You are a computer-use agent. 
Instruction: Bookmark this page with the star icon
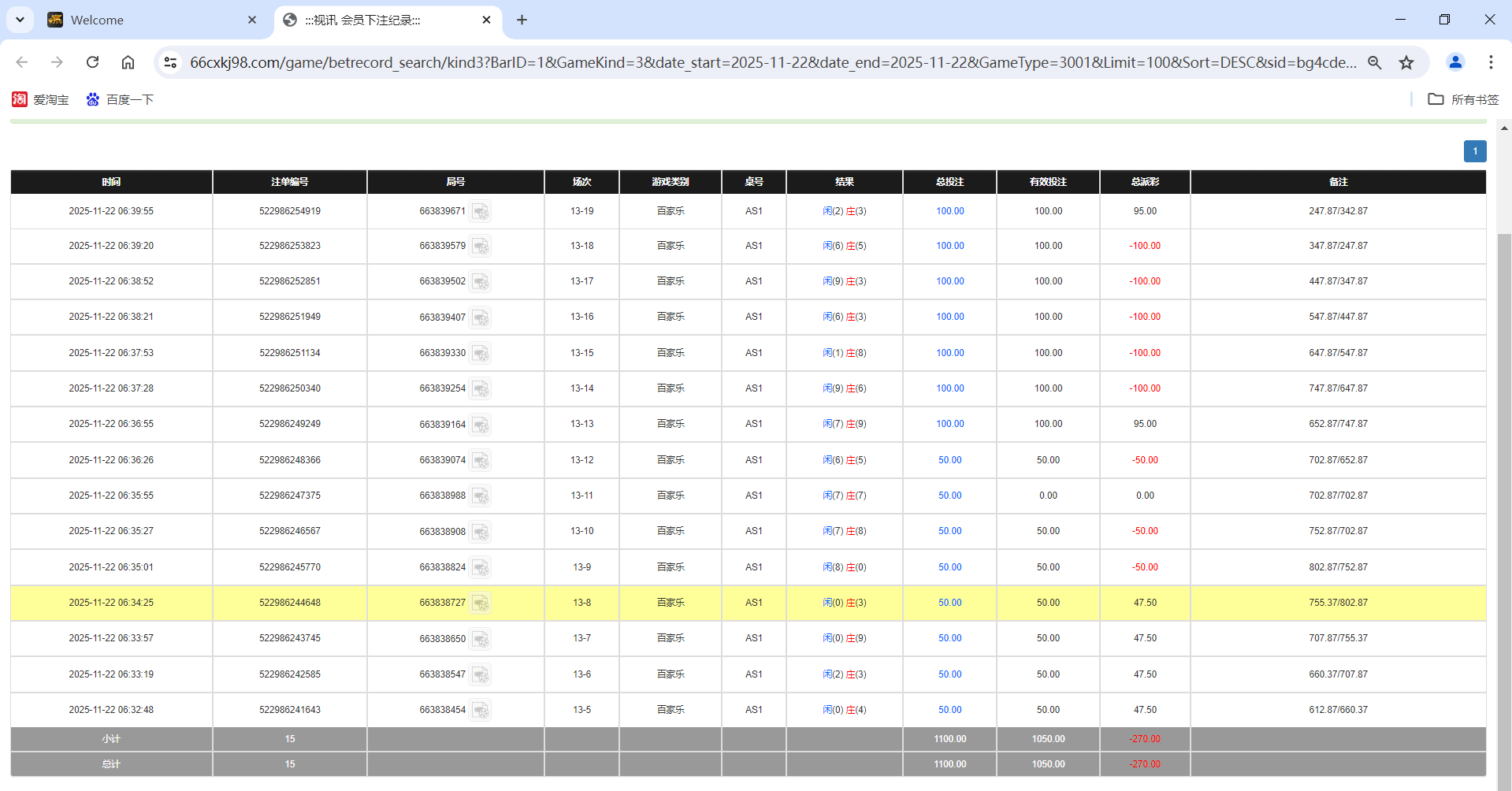pyautogui.click(x=1406, y=62)
